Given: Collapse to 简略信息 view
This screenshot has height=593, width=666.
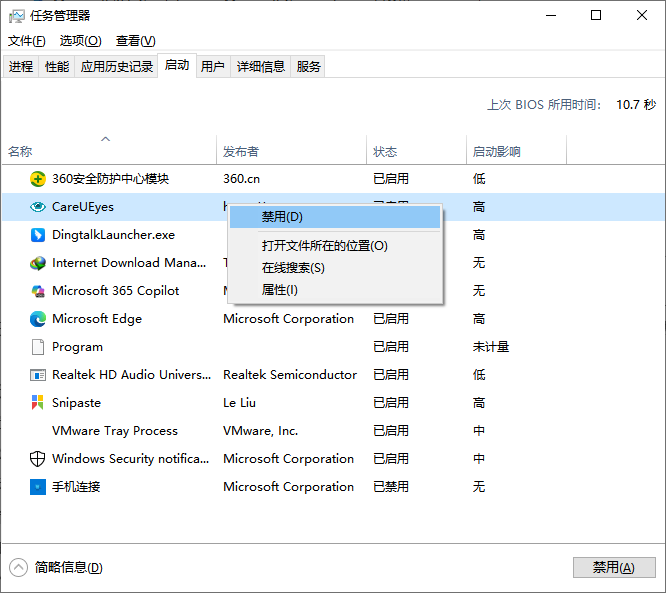Looking at the screenshot, I should point(56,568).
